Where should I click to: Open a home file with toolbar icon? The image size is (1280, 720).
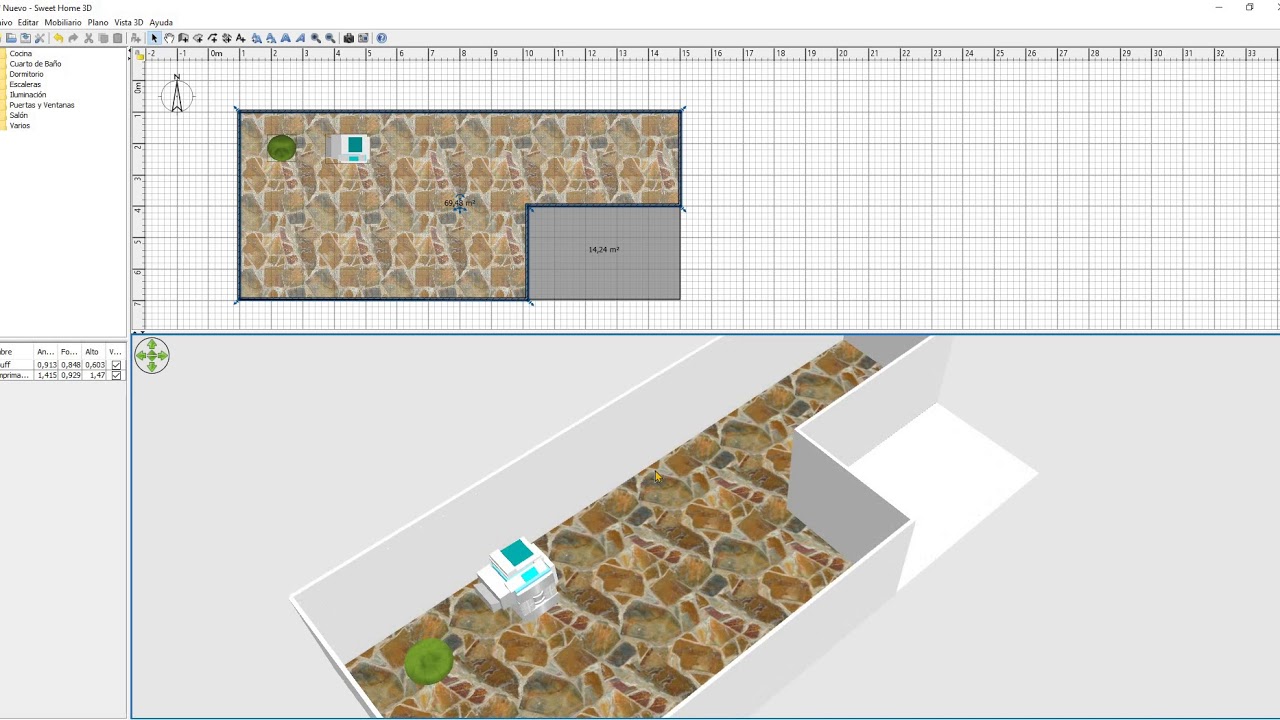click(x=11, y=38)
